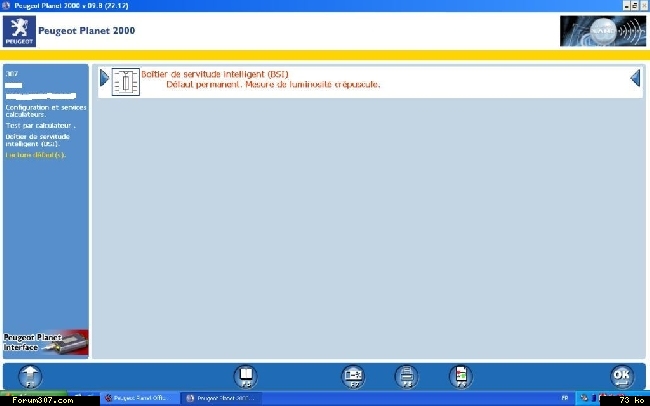This screenshot has width=650, height=406.
Task: Click the '307' vehicle entry in sidebar
Action: (x=12, y=74)
